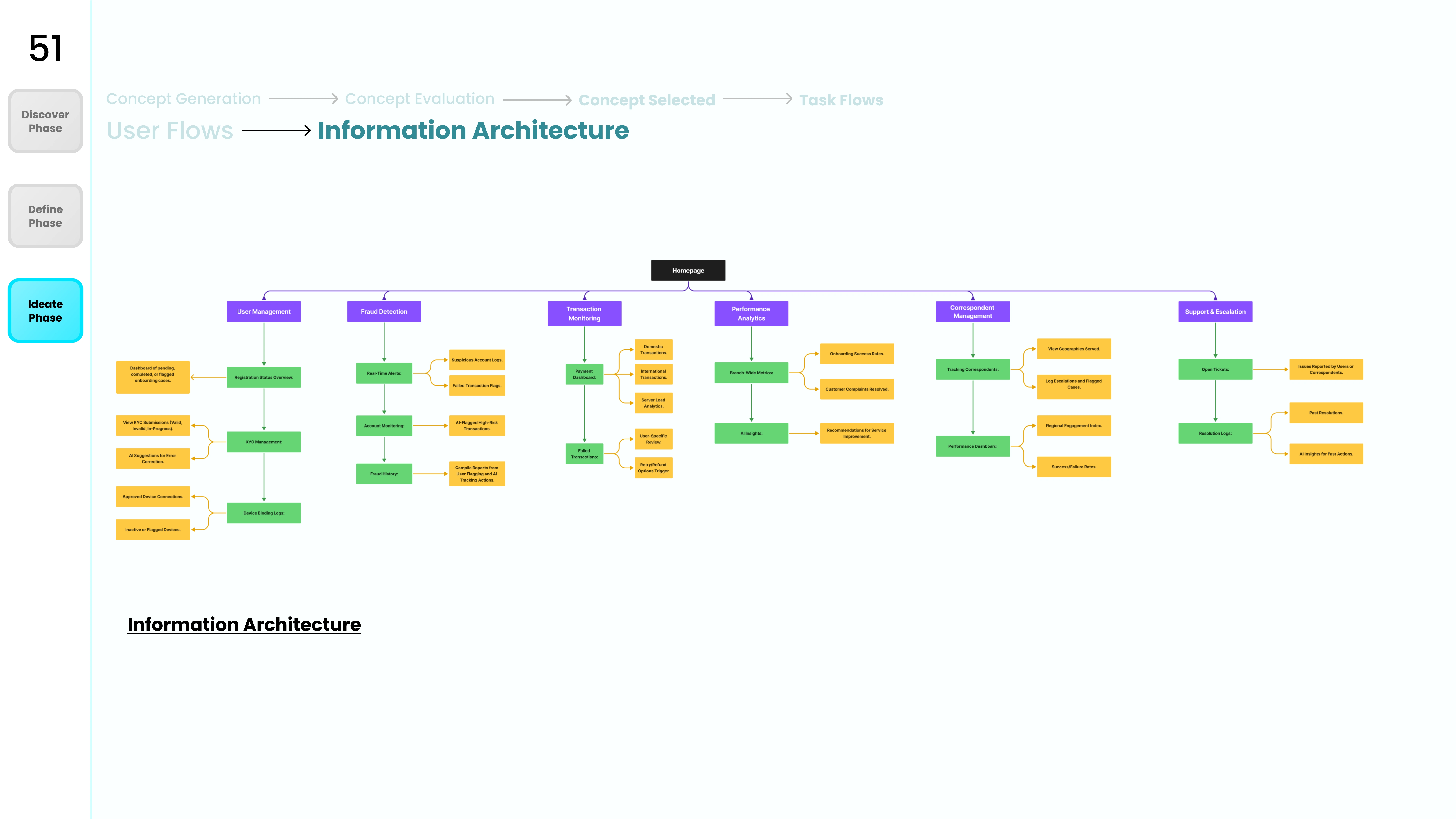Click the Define Phase button
This screenshot has height=819, width=1456.
(x=45, y=216)
